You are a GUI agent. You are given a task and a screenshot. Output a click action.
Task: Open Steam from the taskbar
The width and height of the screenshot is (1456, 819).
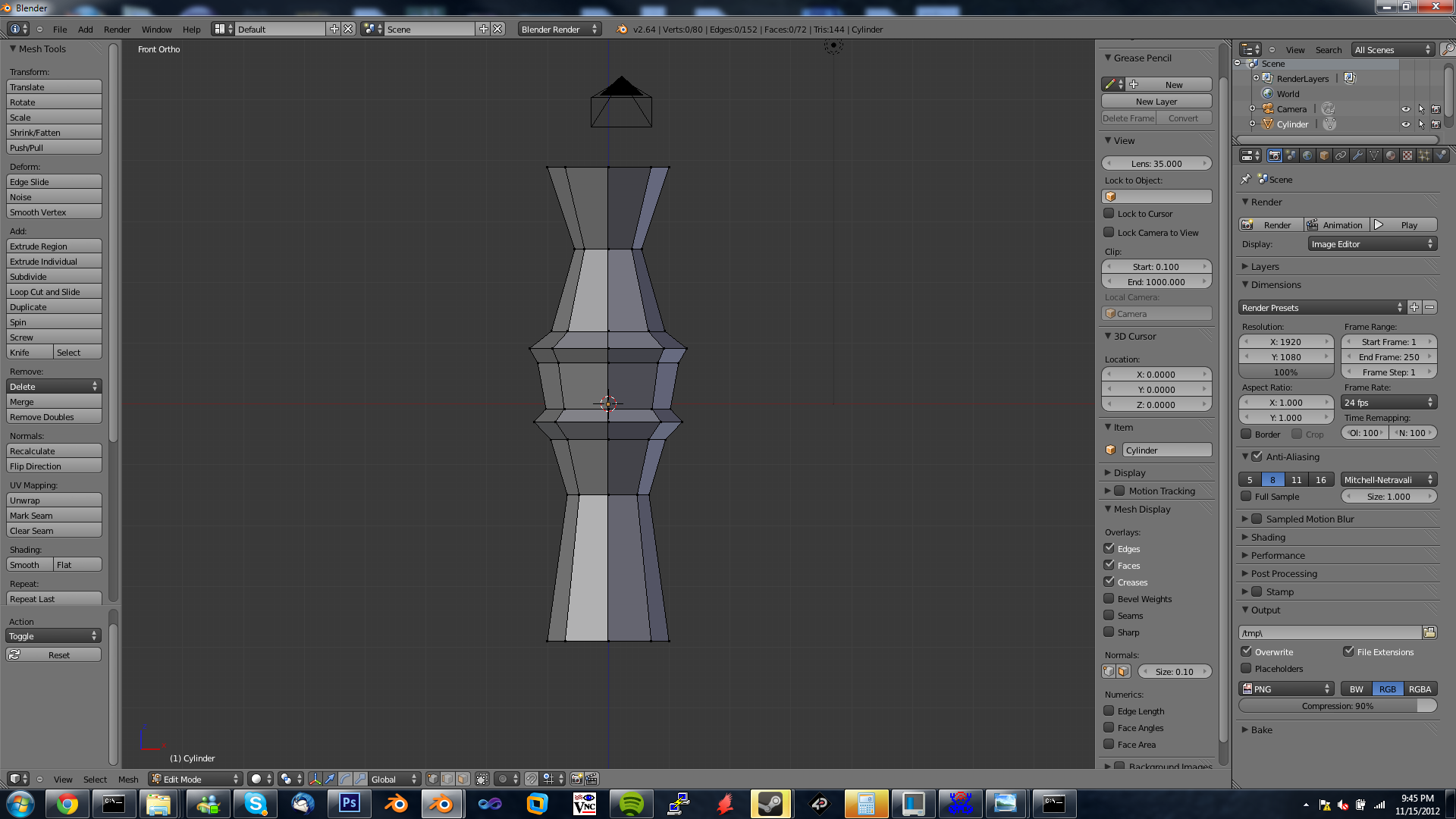click(770, 804)
